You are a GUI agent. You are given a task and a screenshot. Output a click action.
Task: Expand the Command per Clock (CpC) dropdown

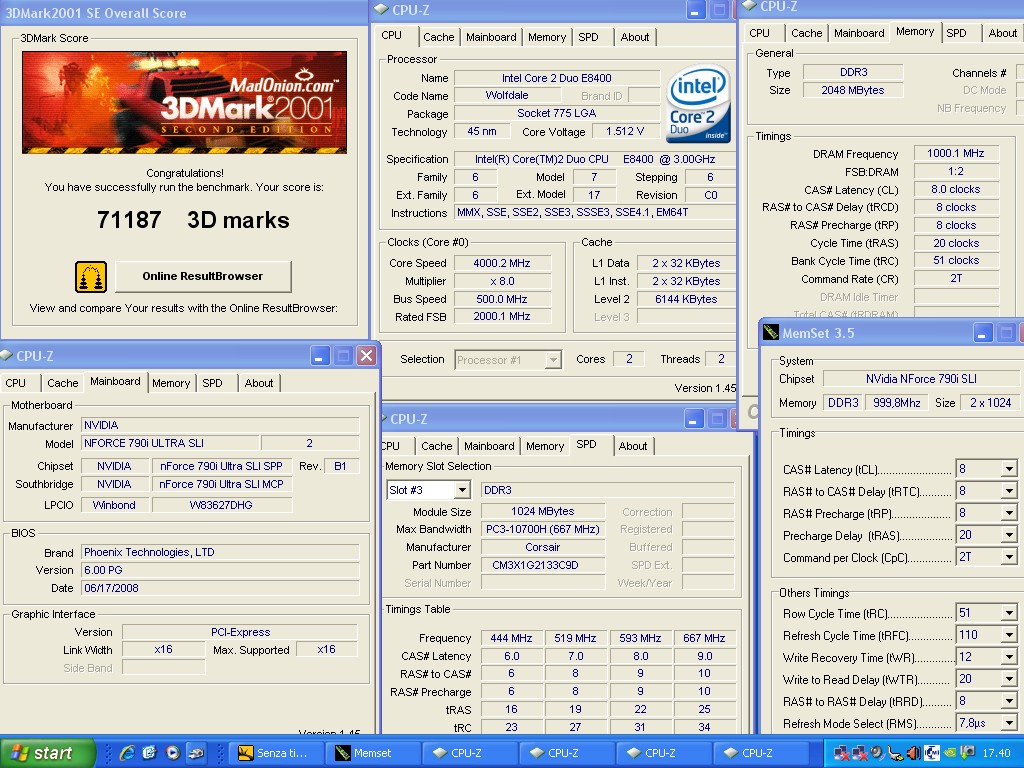pos(1009,557)
